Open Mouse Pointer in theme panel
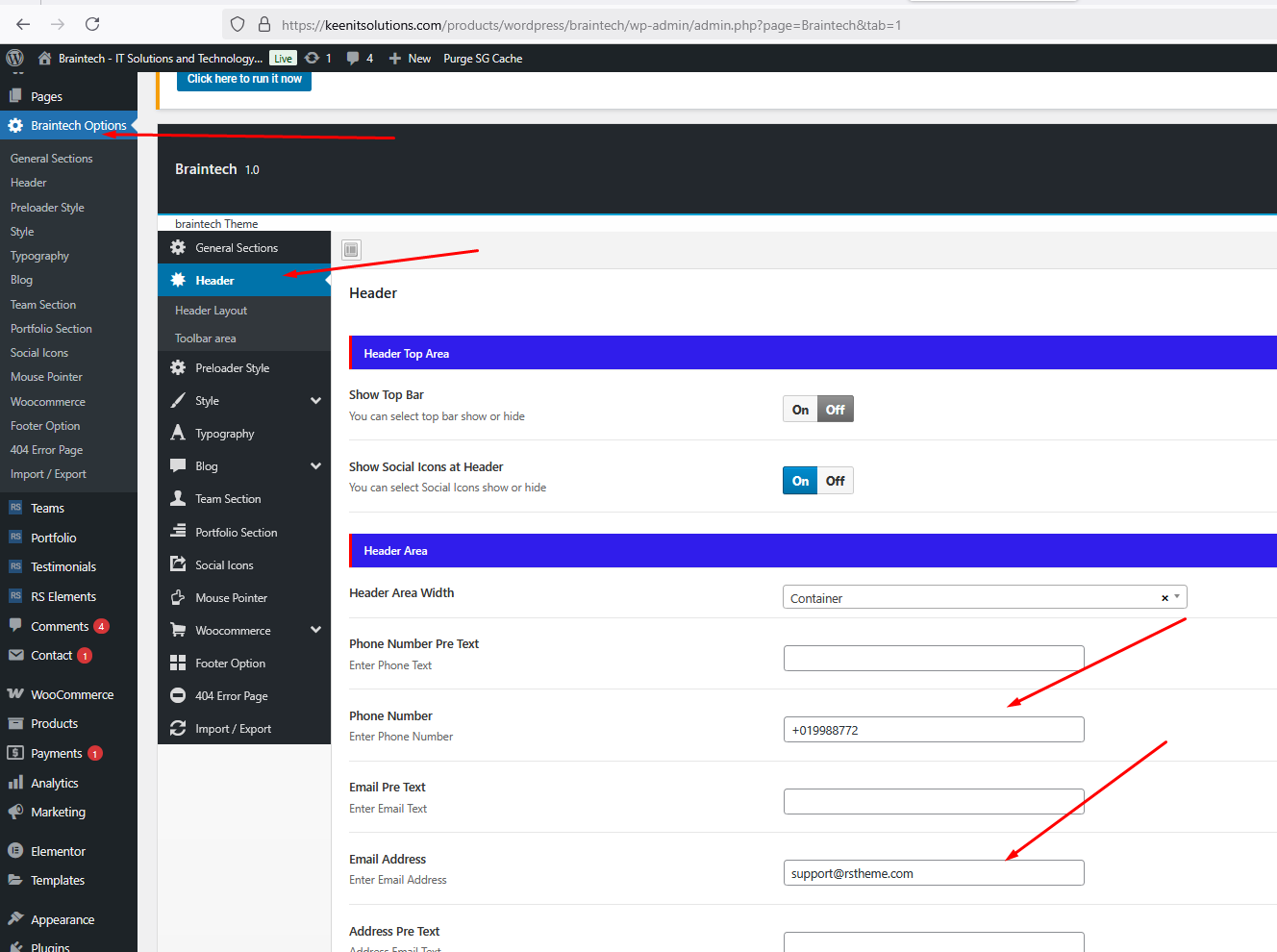Viewport: 1277px width, 952px height. (x=244, y=598)
